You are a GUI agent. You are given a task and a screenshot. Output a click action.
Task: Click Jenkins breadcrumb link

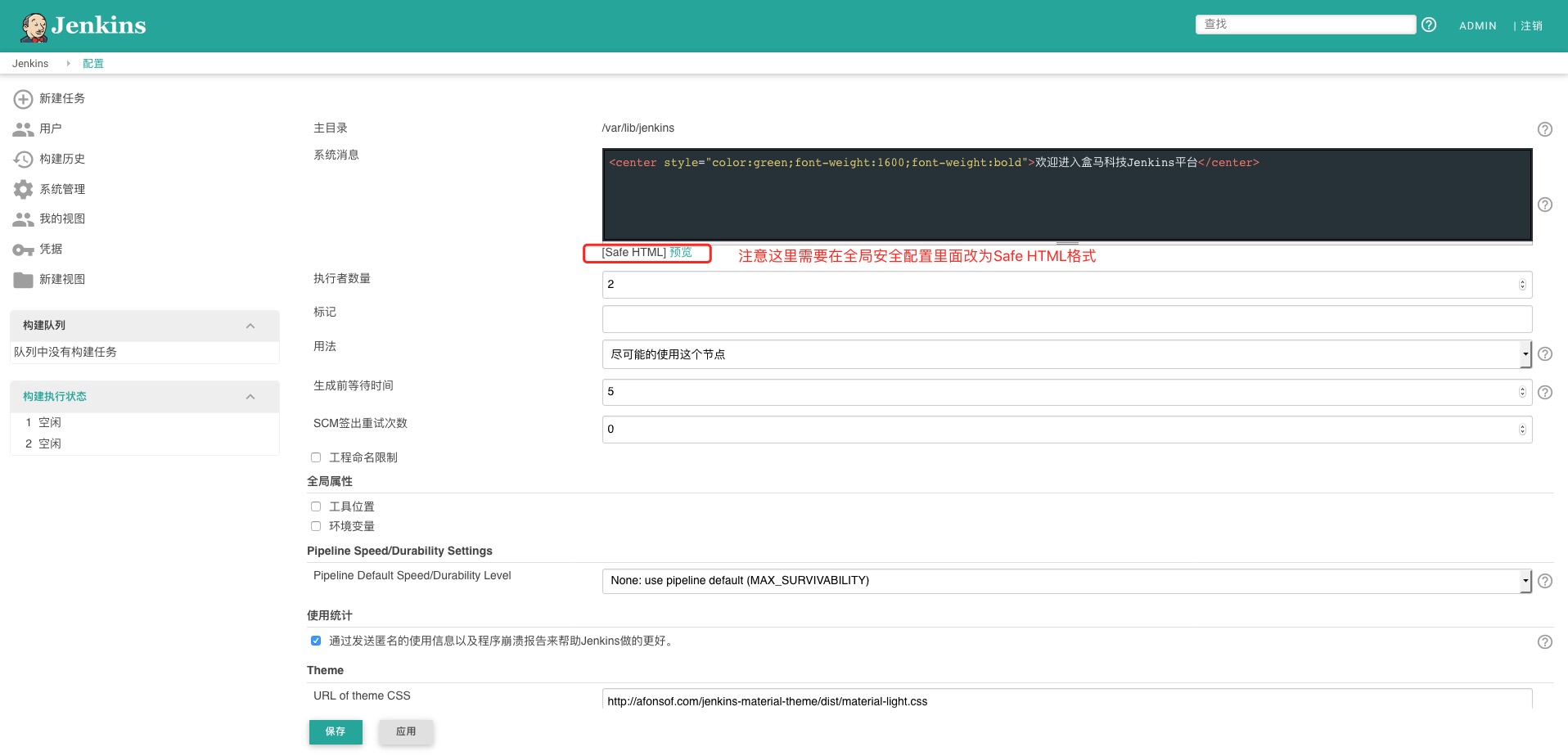[x=30, y=64]
